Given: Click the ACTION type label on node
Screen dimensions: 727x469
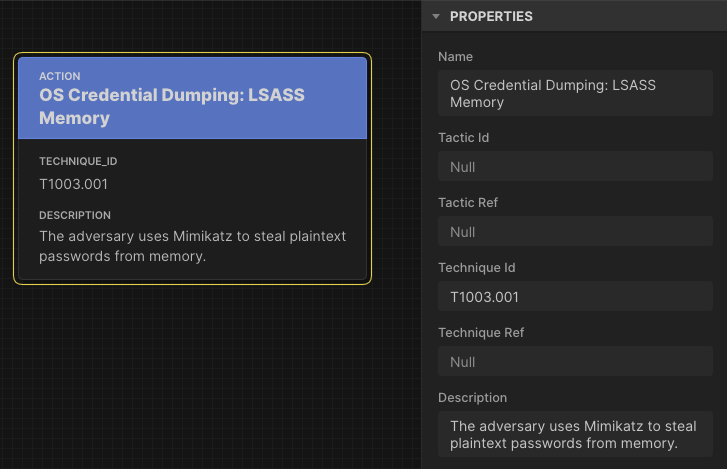Looking at the screenshot, I should point(60,76).
